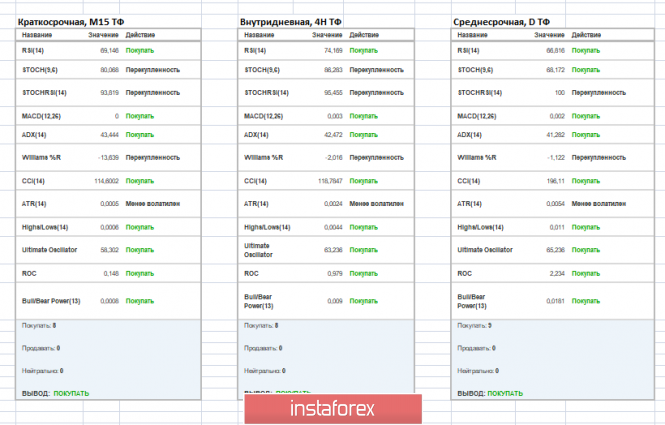Screen dimensions: 665x425
Task: Click "ВЫВОД: ПОКУПАТЬ" in M15 table
Action: [x=56, y=394]
